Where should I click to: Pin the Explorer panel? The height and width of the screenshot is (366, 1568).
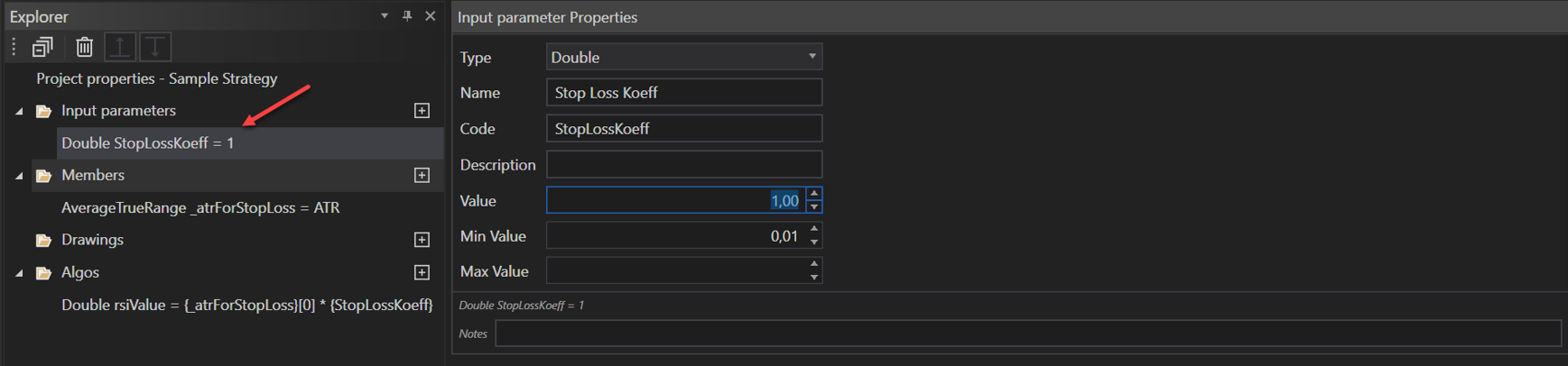[407, 16]
